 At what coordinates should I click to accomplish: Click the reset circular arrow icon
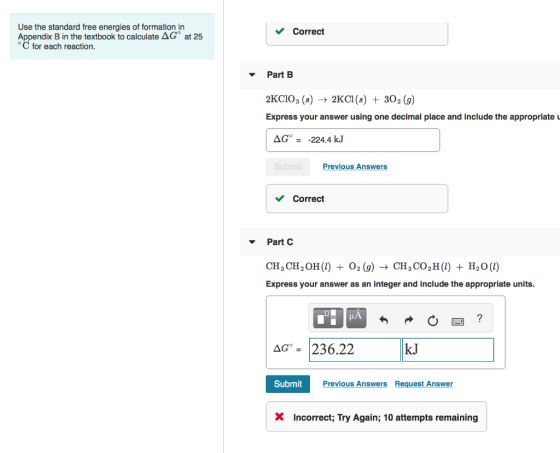coord(432,320)
